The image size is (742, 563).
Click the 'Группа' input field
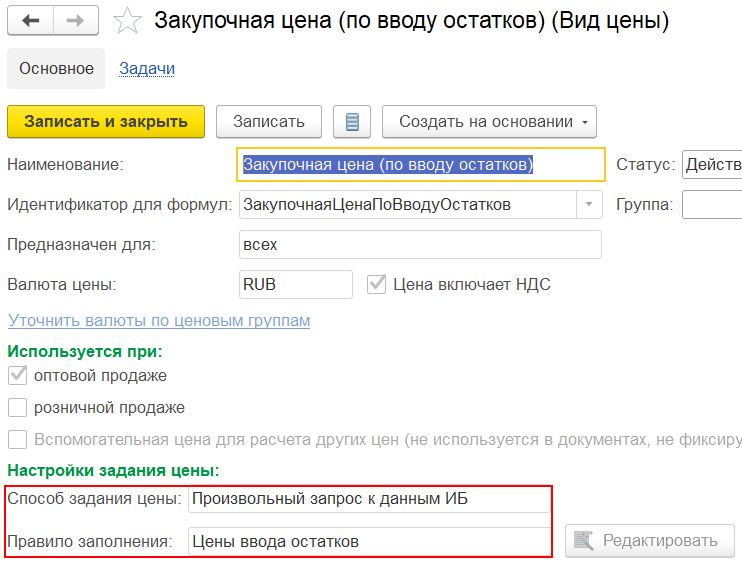(x=711, y=205)
